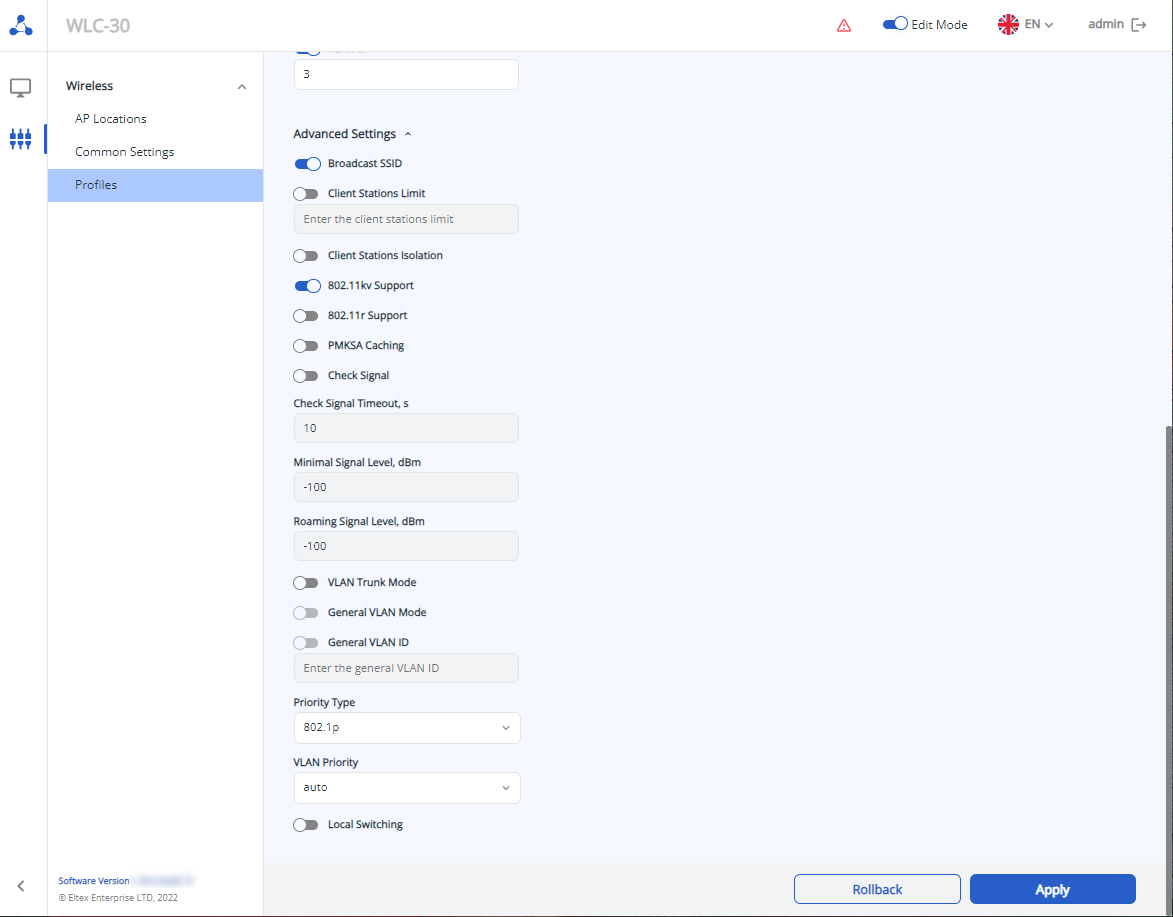Click the Roaming Signal Level field
This screenshot has height=917, width=1173.
point(406,546)
